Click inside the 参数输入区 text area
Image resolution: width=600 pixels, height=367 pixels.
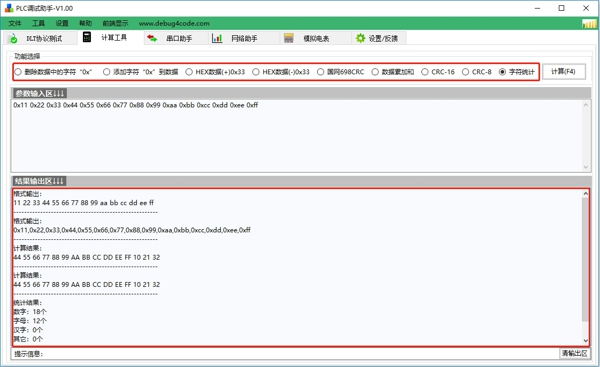(x=297, y=135)
